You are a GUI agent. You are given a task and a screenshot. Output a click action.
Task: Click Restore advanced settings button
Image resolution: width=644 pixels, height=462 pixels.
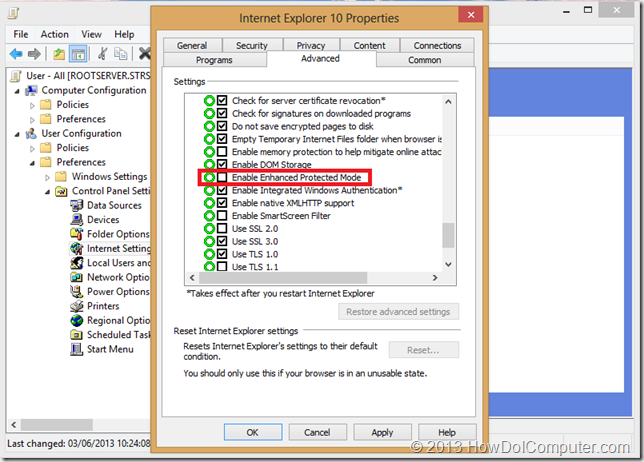click(398, 312)
